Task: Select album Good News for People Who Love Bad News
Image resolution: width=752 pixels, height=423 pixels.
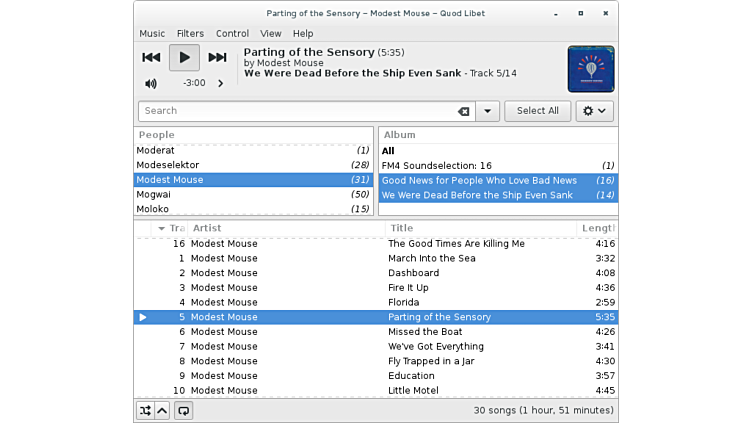Action: pos(498,180)
